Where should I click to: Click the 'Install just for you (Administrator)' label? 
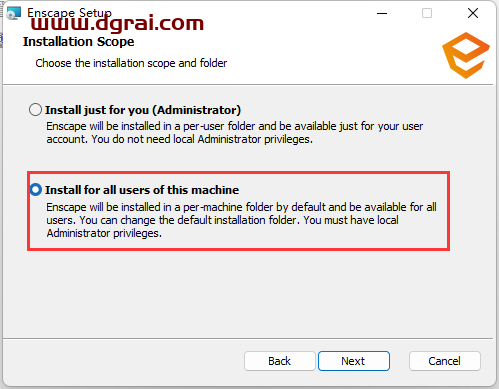143,110
